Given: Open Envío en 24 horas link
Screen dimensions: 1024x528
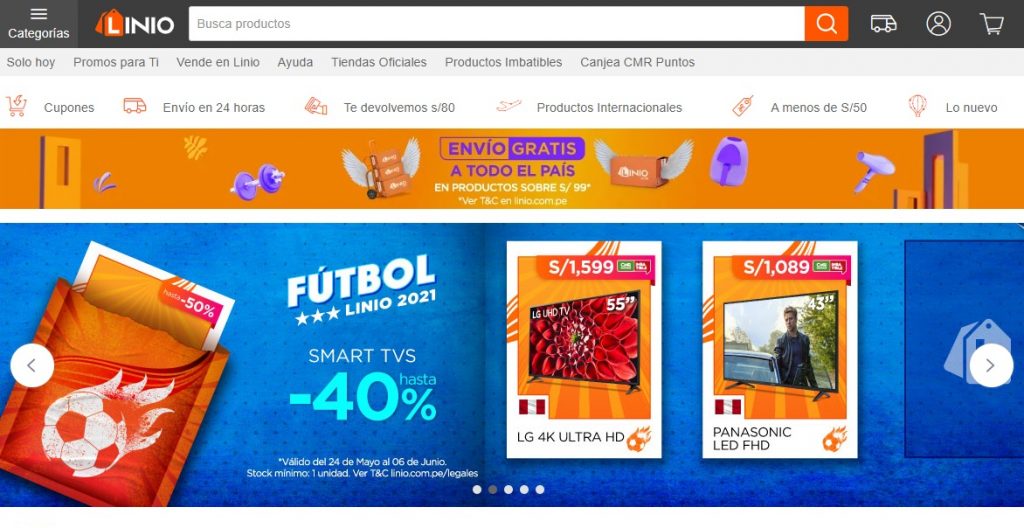Looking at the screenshot, I should coord(214,108).
